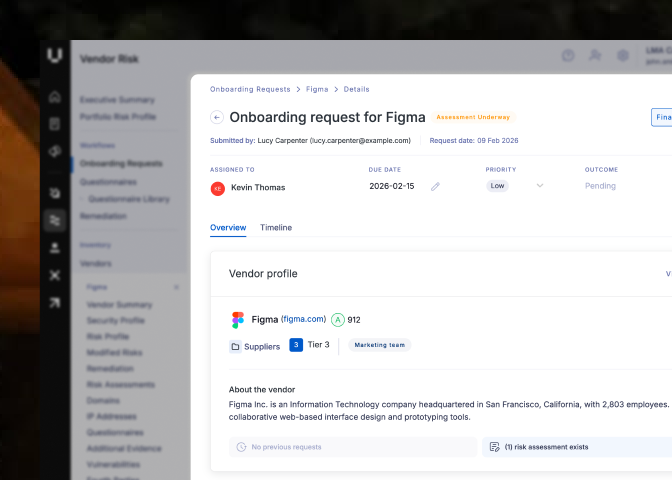This screenshot has height=480, width=672.
Task: Click the Figma breadcrumb link
Action: [317, 89]
